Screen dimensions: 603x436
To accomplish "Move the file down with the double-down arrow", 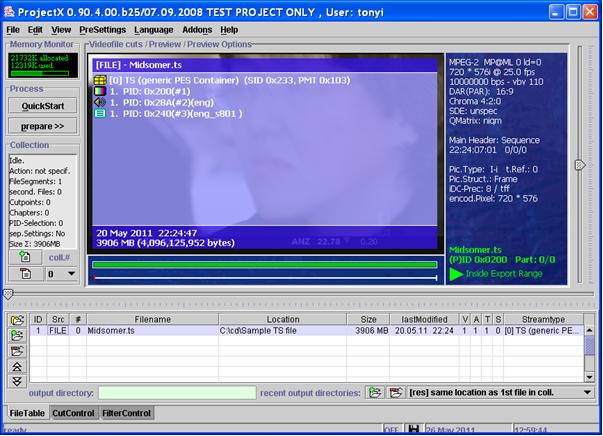I will (x=17, y=381).
